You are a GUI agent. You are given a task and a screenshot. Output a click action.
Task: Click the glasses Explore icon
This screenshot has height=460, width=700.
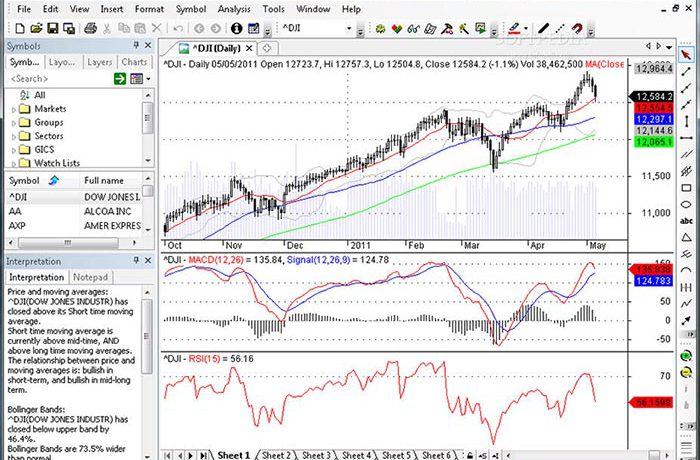413,29
